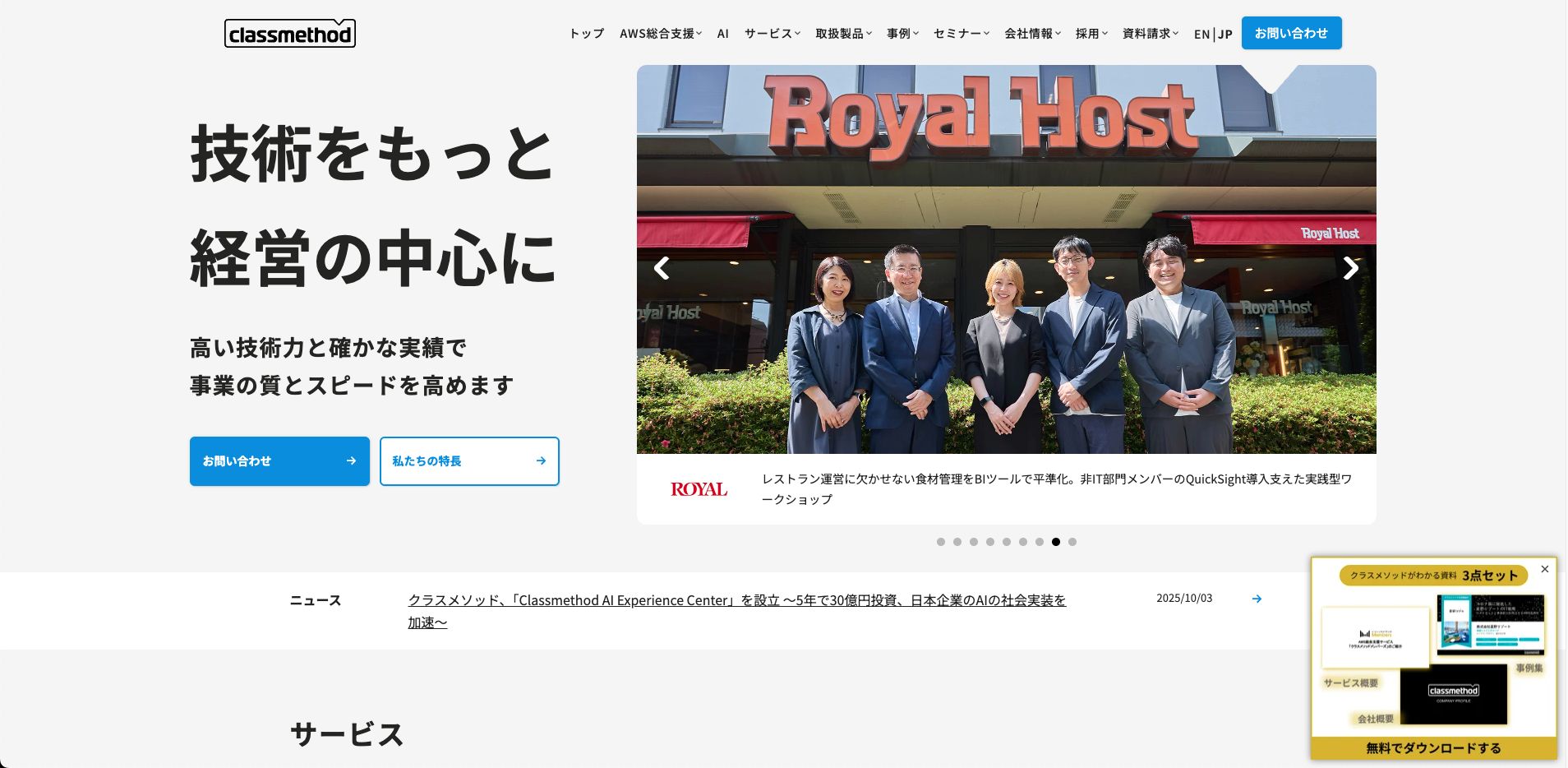This screenshot has height=768, width=1568.
Task: Click the header お問い合わせ button
Action: point(1291,33)
